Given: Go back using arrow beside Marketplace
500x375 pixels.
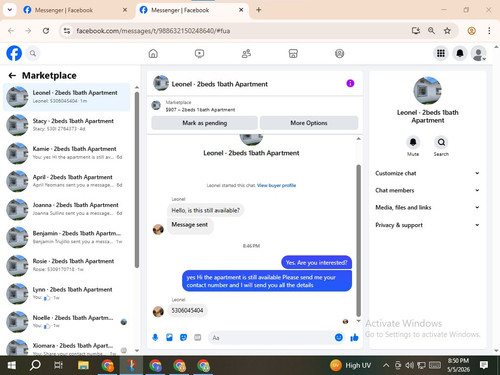Looking at the screenshot, I should pyautogui.click(x=12, y=76).
